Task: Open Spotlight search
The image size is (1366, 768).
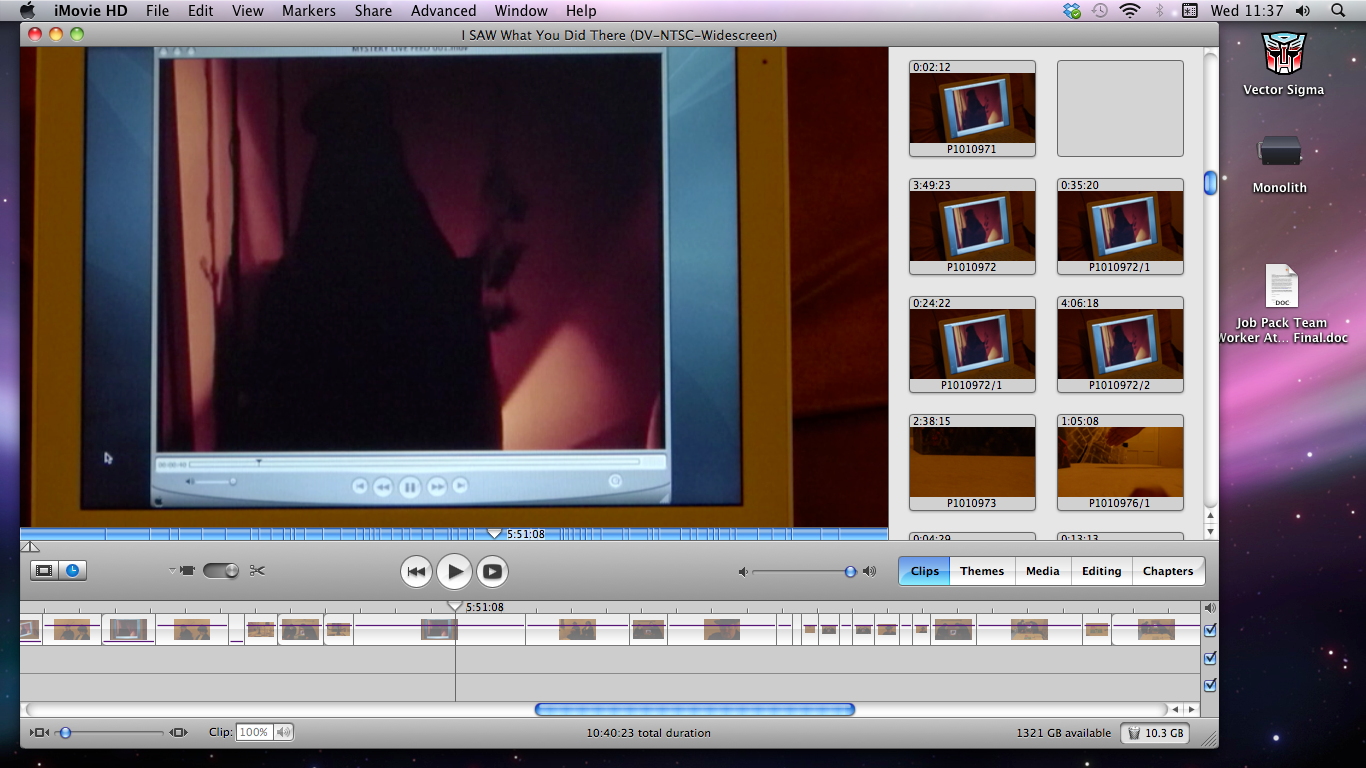Action: click(1338, 11)
